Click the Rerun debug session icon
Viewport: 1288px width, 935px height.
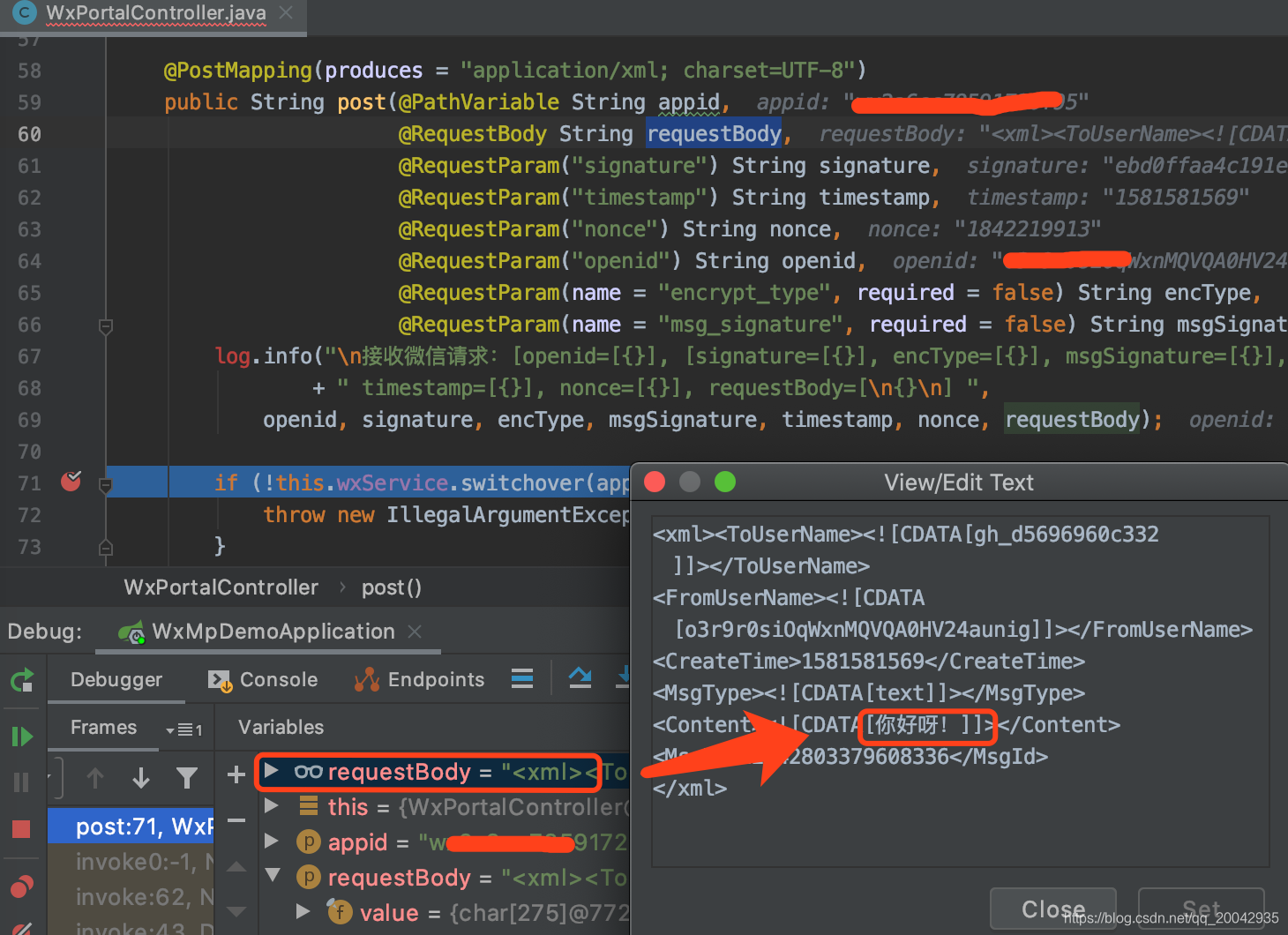point(22,680)
